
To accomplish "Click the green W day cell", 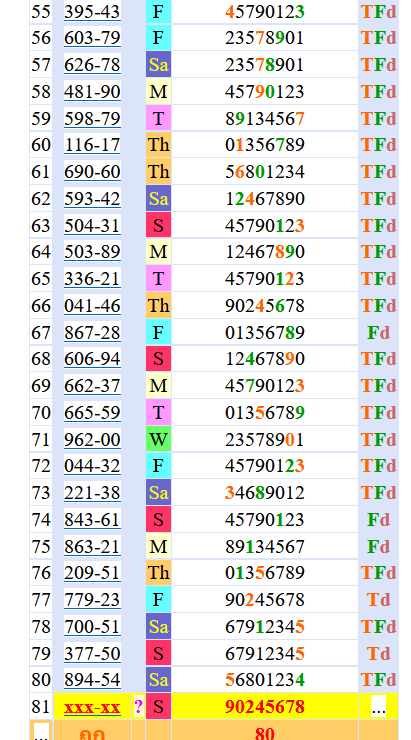I will pos(158,439).
